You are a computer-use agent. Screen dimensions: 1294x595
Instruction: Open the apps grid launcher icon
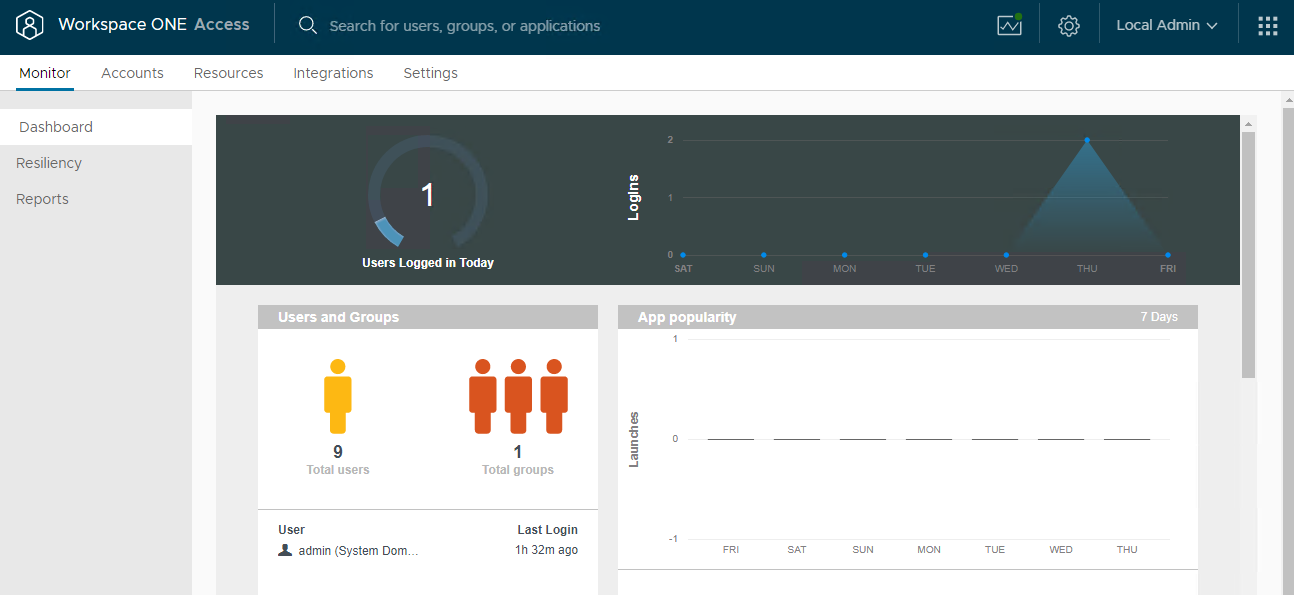tap(1267, 26)
